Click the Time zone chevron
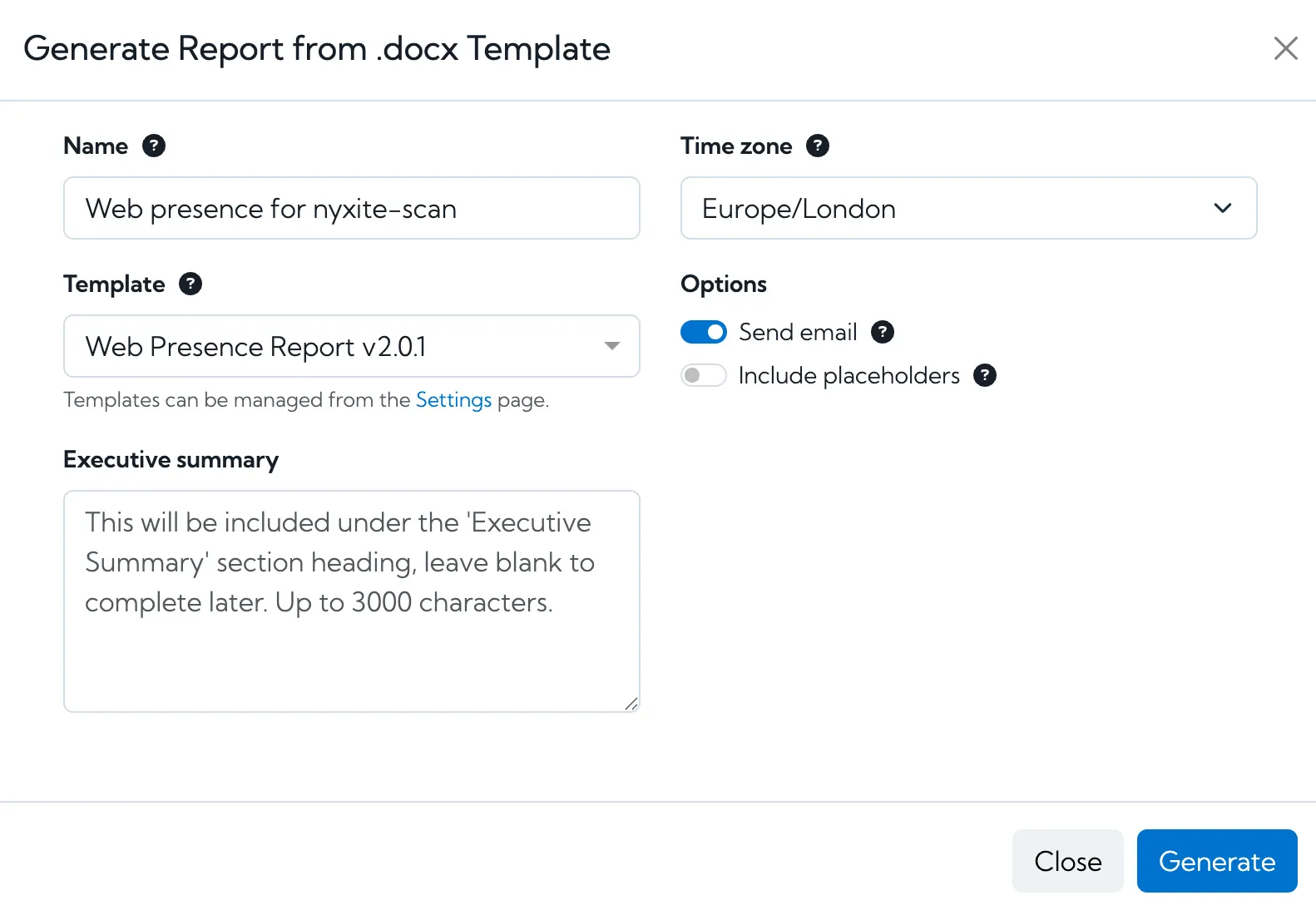1316x915 pixels. point(1223,209)
